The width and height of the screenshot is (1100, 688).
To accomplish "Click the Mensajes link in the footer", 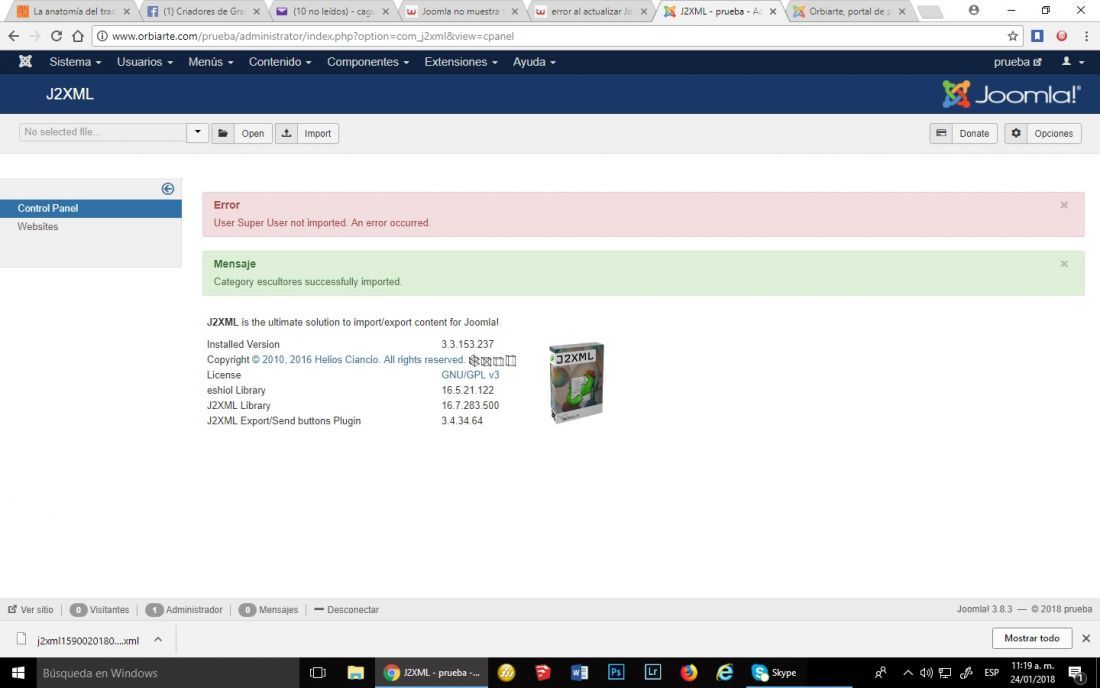I will tap(268, 609).
